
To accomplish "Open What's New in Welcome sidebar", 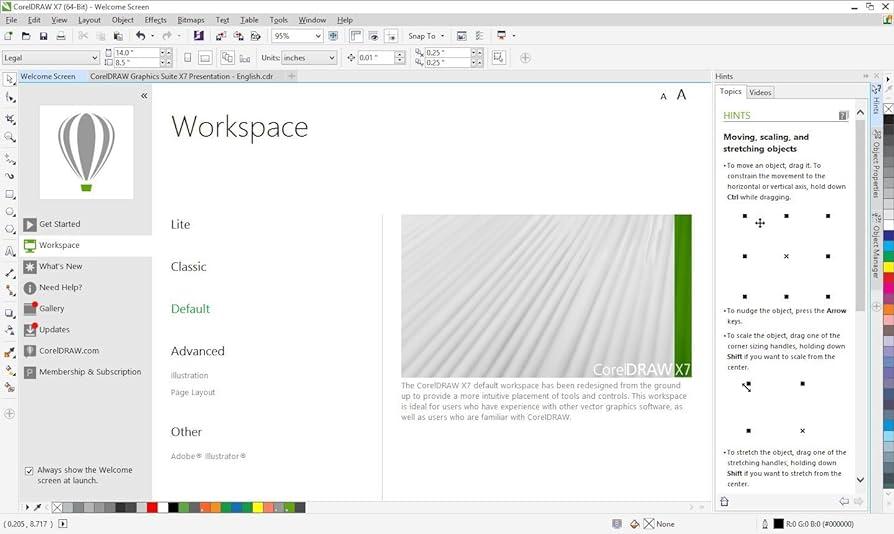I will (x=86, y=266).
